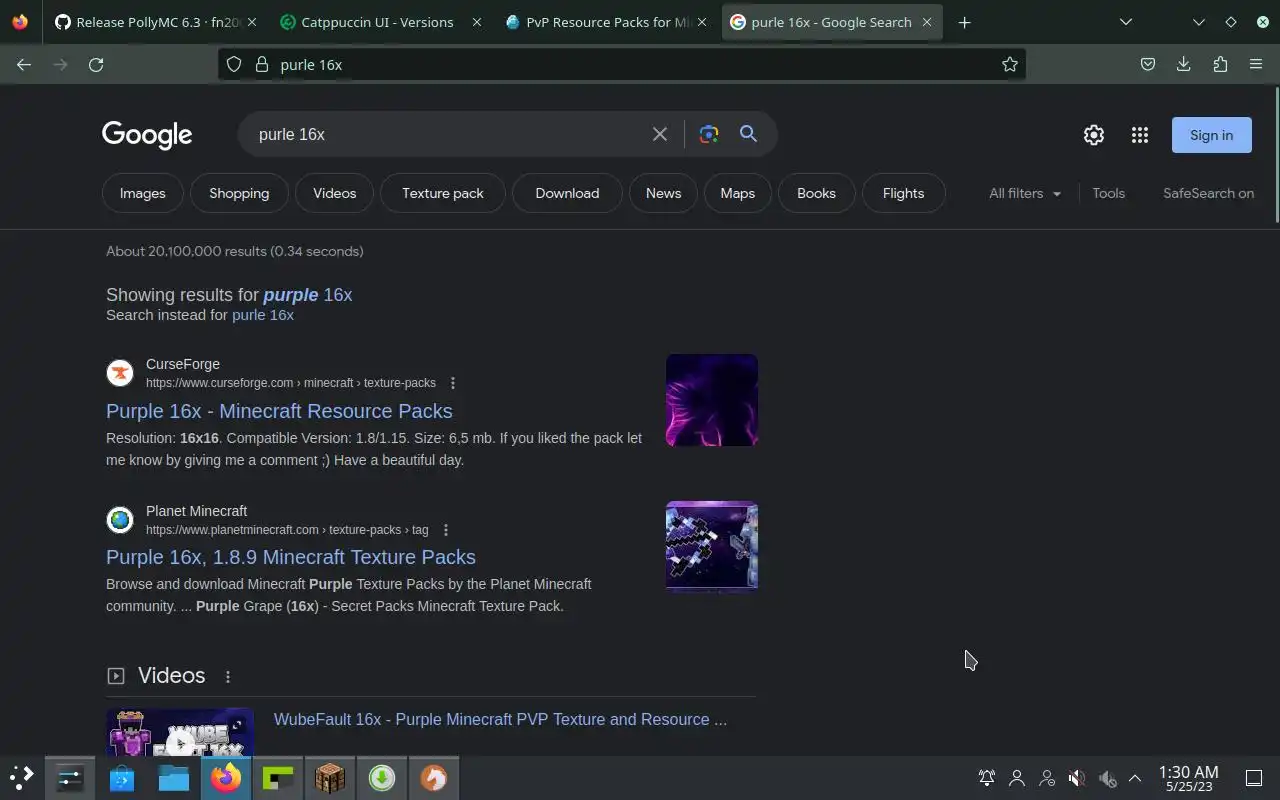Show site security shield information

click(234, 64)
